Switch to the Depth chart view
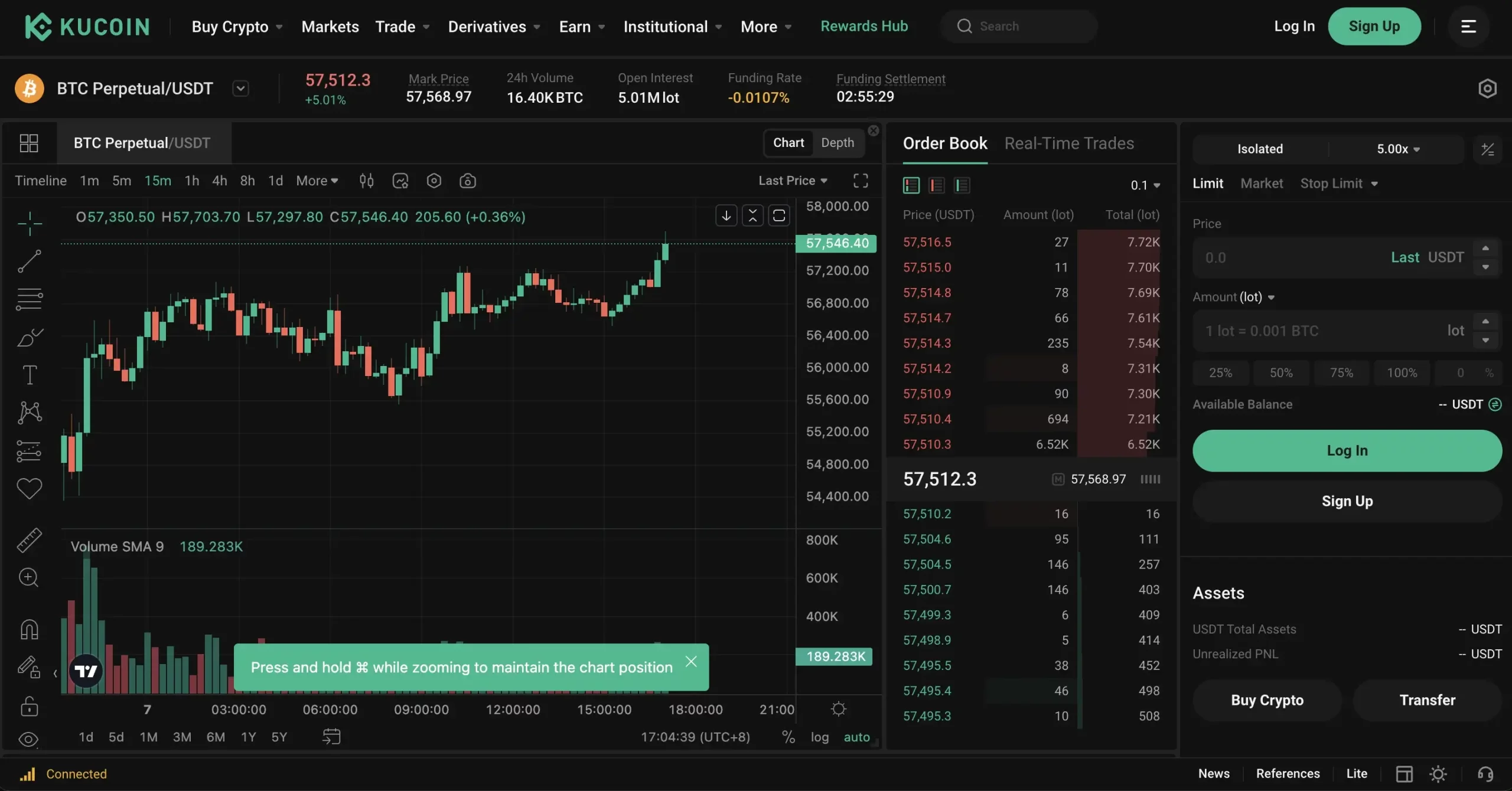Image resolution: width=1512 pixels, height=791 pixels. pyautogui.click(x=837, y=142)
